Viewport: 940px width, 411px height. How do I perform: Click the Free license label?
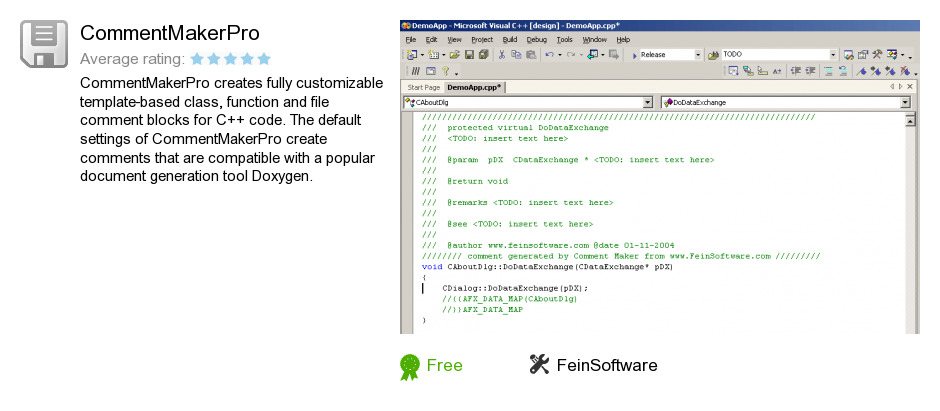tap(444, 365)
